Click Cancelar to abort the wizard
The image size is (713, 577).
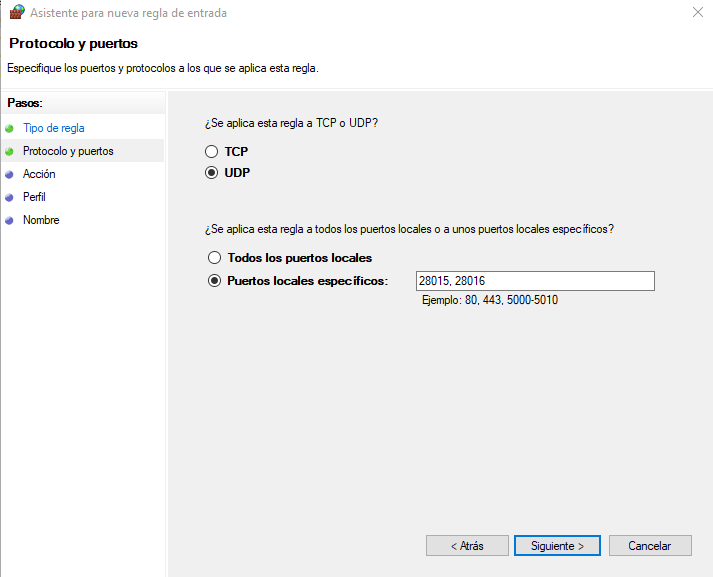pyautogui.click(x=649, y=546)
